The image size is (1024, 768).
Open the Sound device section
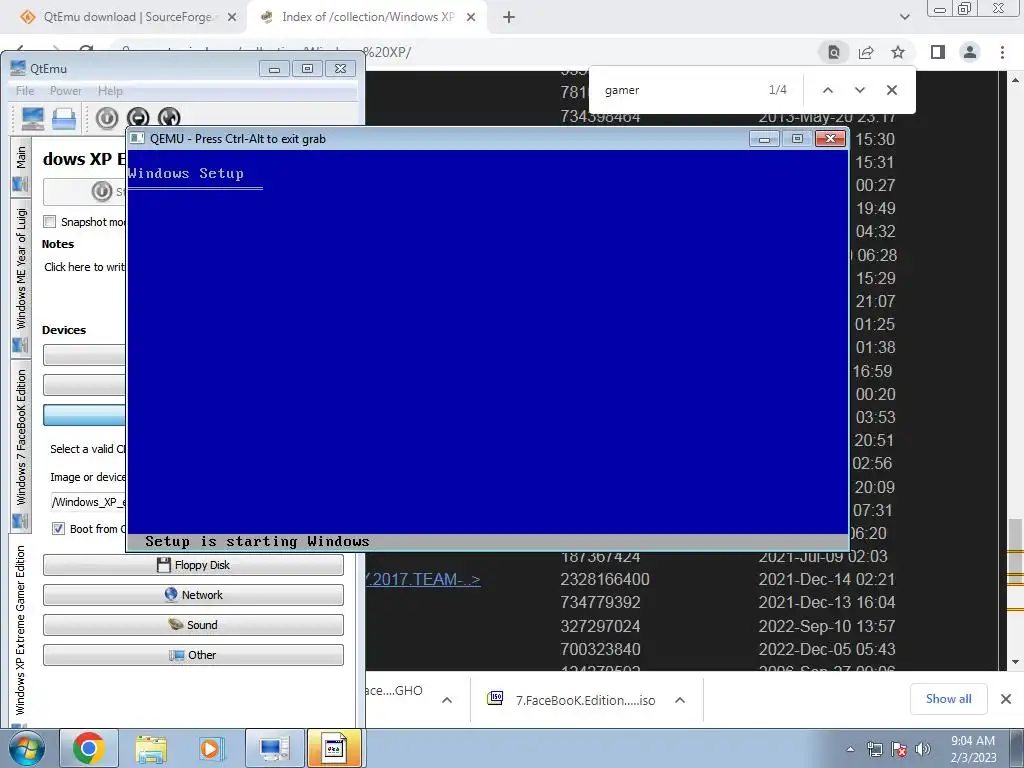pyautogui.click(x=193, y=625)
